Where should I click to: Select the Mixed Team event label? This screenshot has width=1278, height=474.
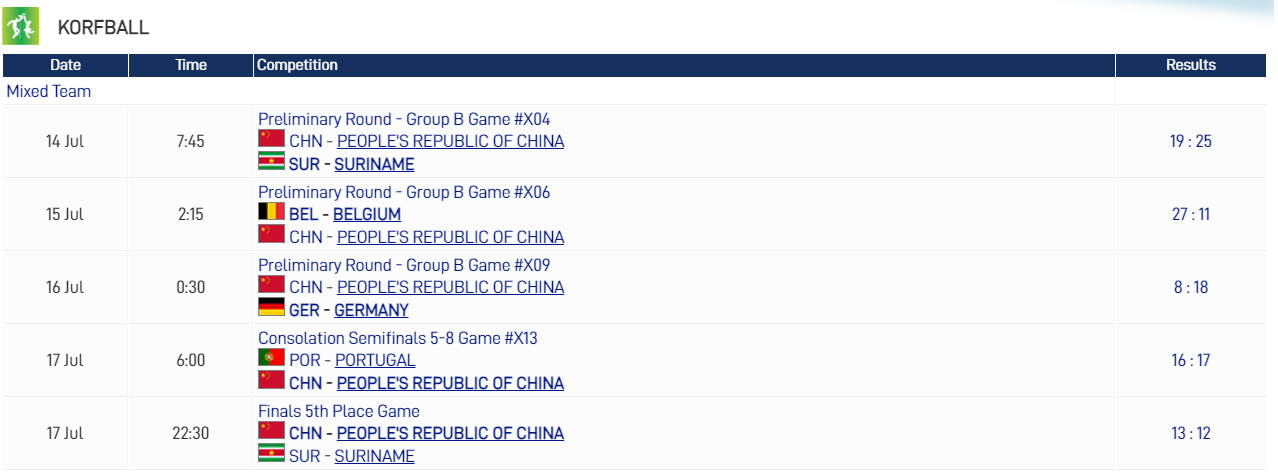click(49, 91)
